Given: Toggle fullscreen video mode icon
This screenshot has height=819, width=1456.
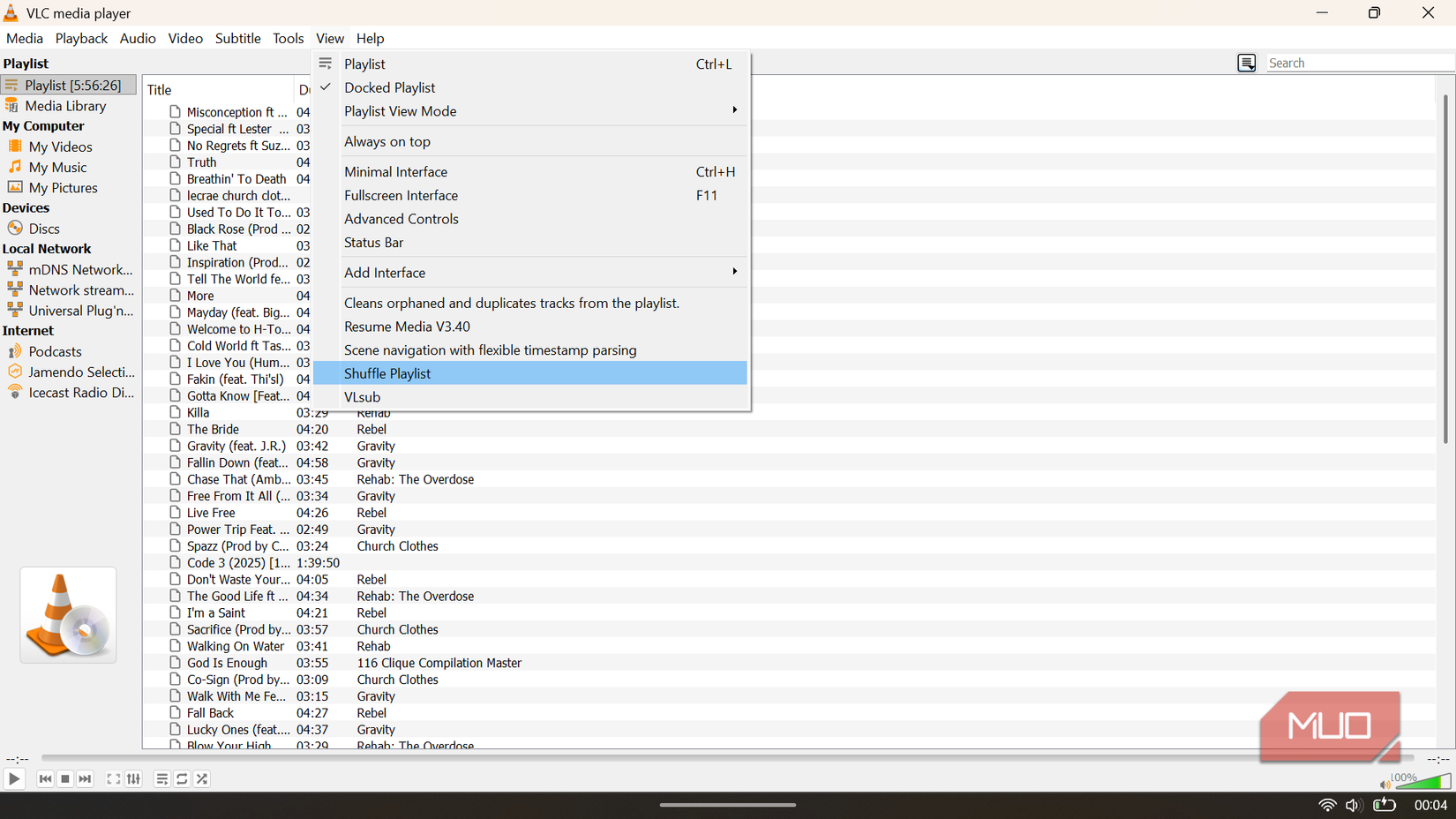Looking at the screenshot, I should [x=113, y=779].
